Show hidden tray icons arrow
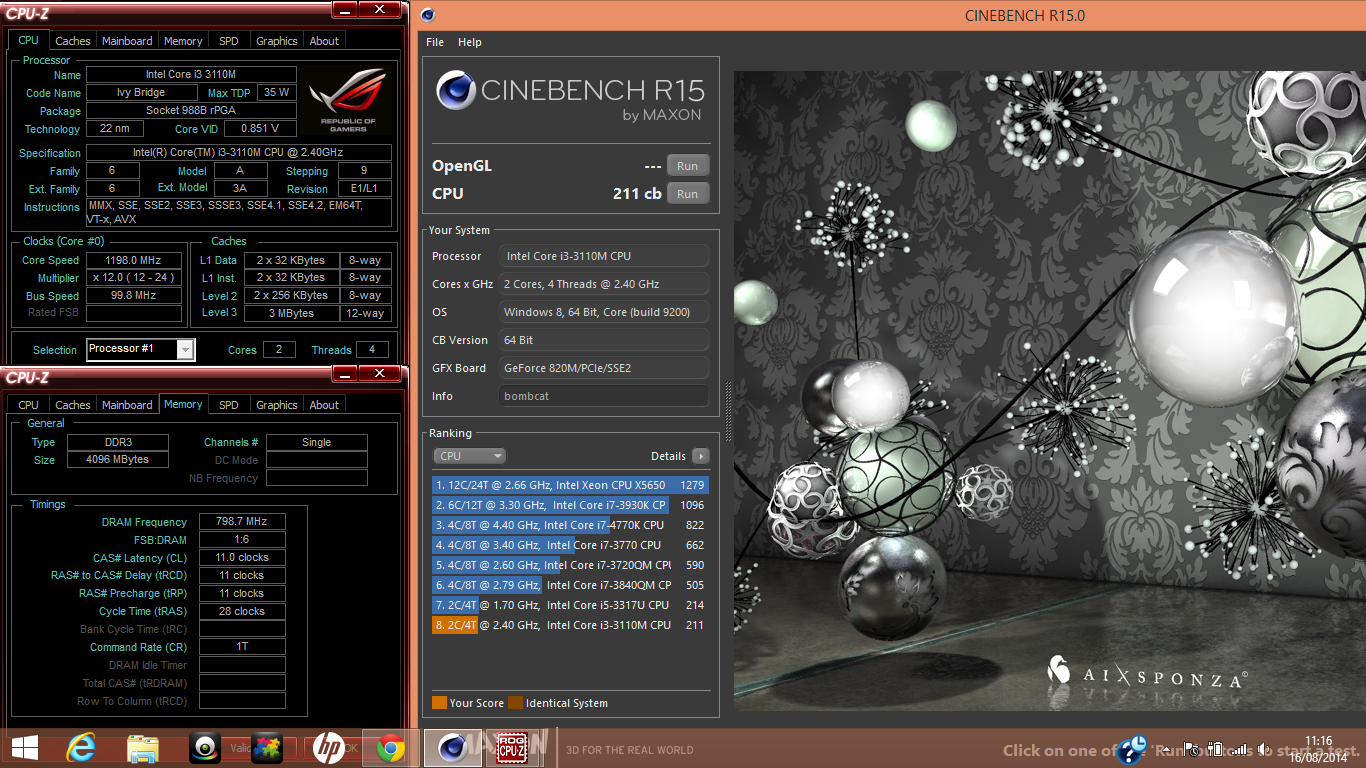The width and height of the screenshot is (1366, 768). pos(1165,749)
